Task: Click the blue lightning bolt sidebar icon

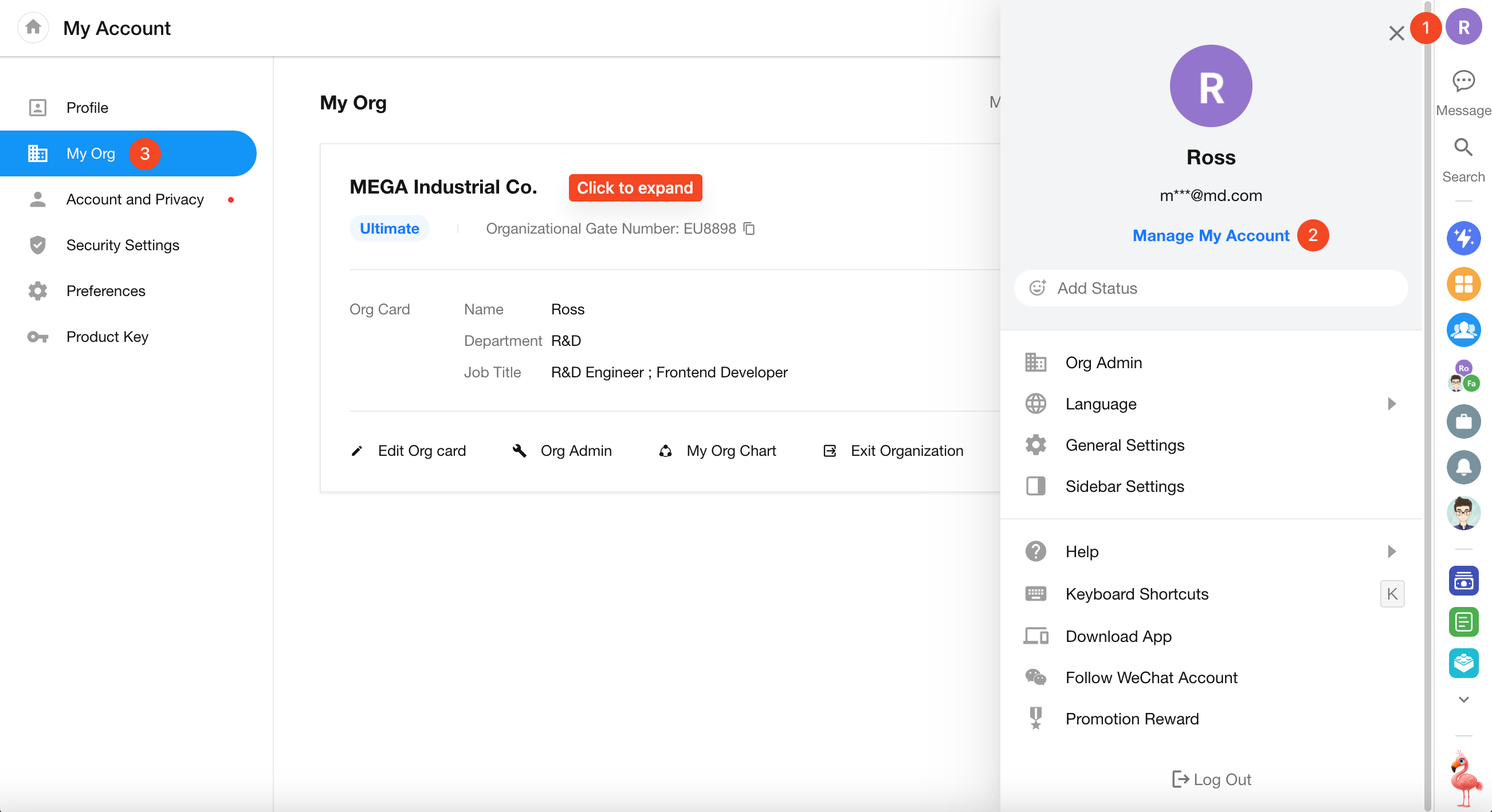Action: 1463,238
